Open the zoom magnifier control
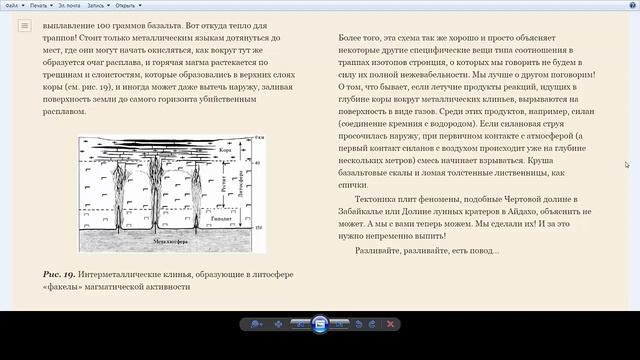 [256, 324]
